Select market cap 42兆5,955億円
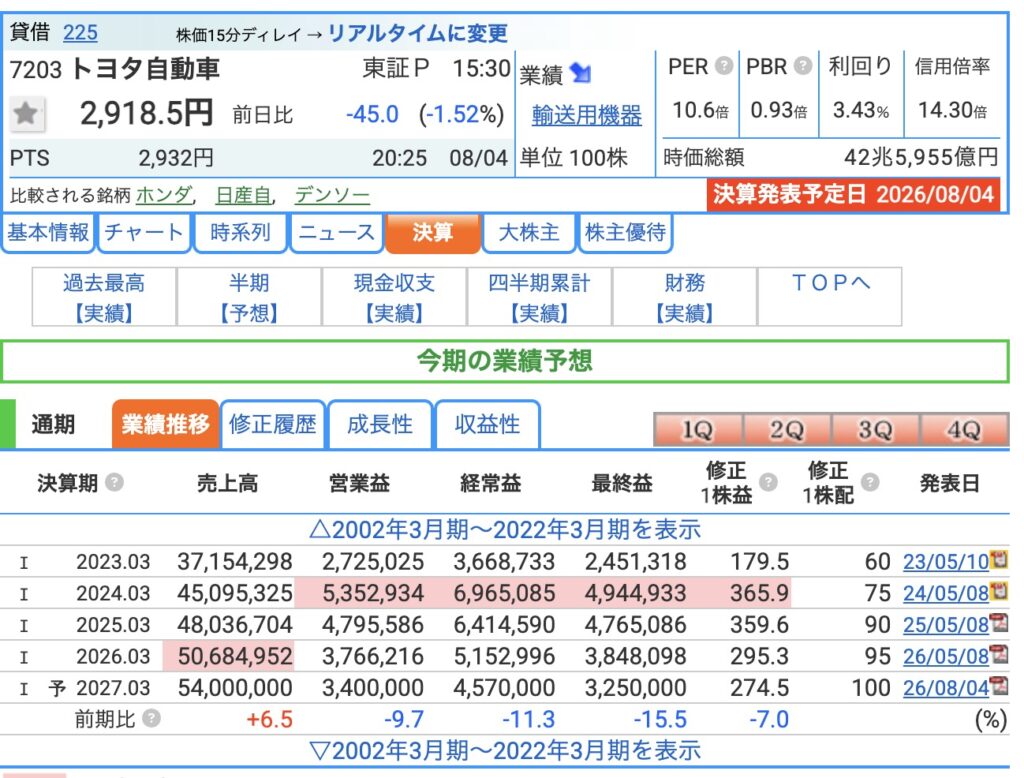 point(921,157)
